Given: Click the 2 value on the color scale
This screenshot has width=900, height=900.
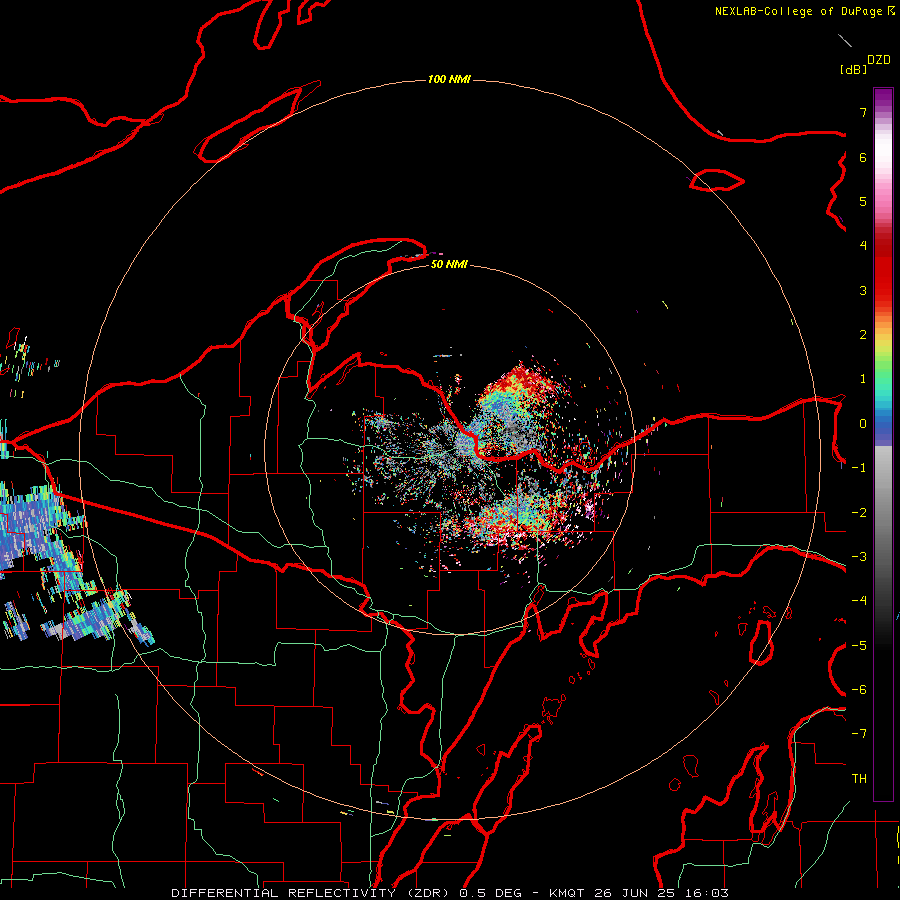Looking at the screenshot, I should pos(863,335).
